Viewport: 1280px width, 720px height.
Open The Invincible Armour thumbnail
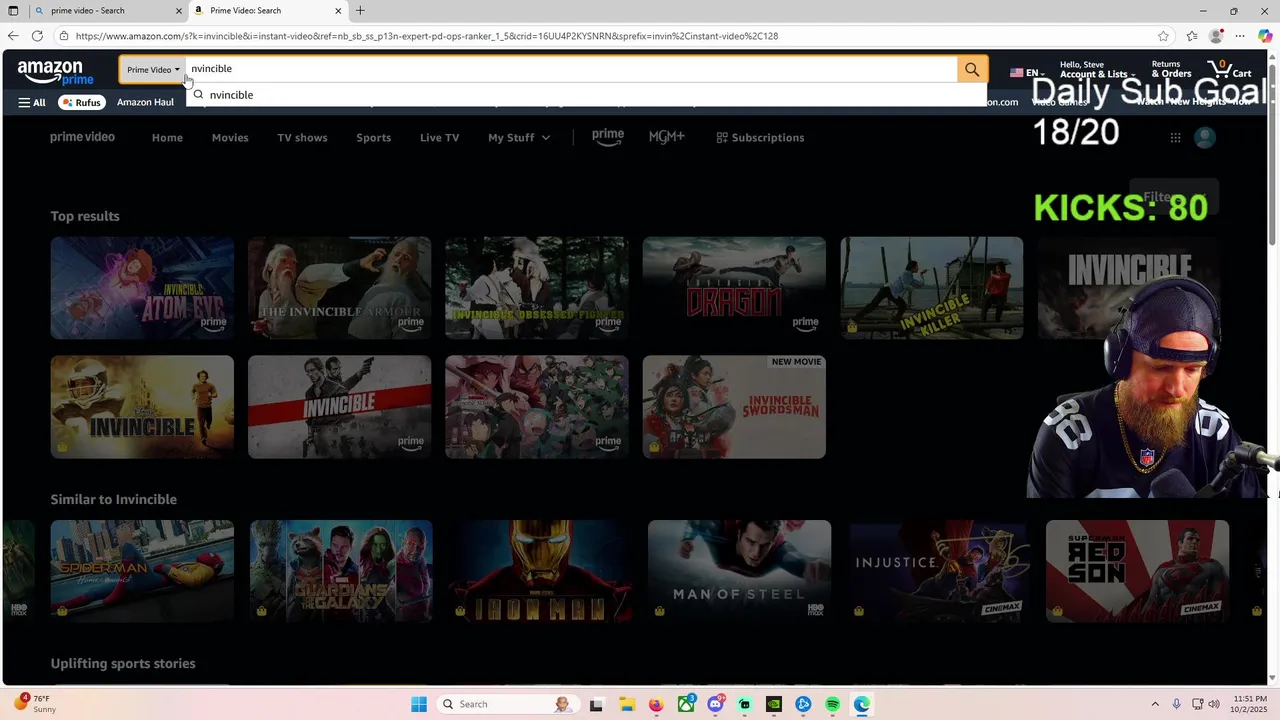point(339,288)
